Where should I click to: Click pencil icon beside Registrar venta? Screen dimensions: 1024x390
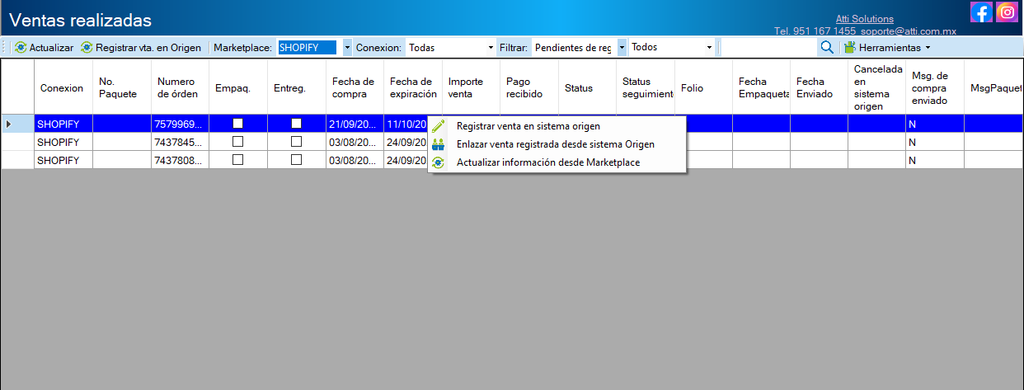439,126
